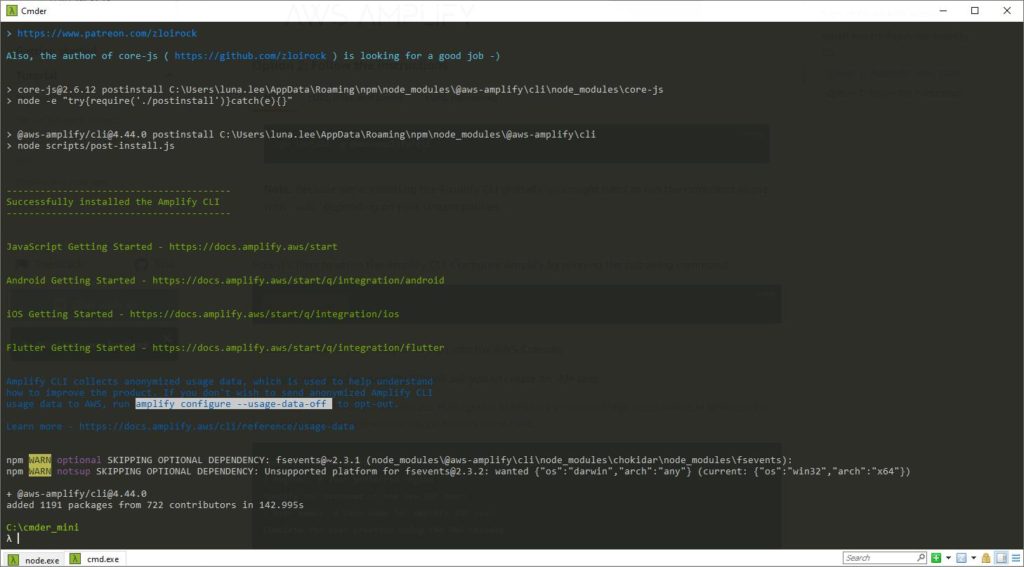
Task: Open the Flutter integration docs URL
Action: point(298,348)
